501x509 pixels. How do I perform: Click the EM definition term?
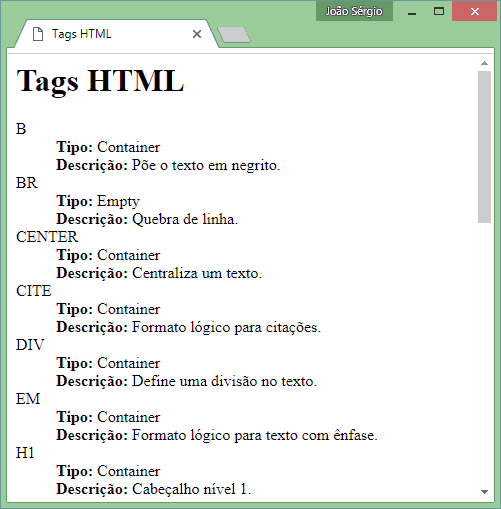28,399
